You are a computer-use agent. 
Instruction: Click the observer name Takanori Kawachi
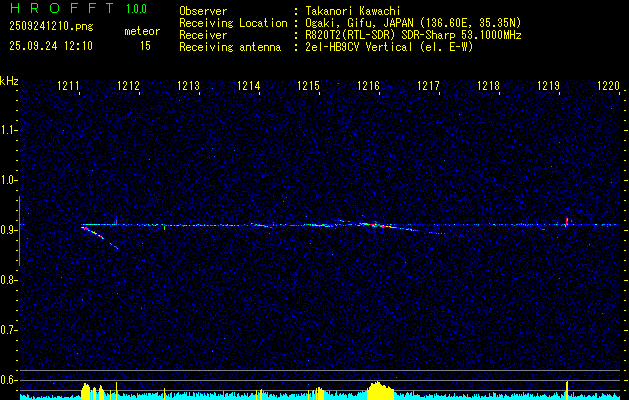pyautogui.click(x=353, y=11)
